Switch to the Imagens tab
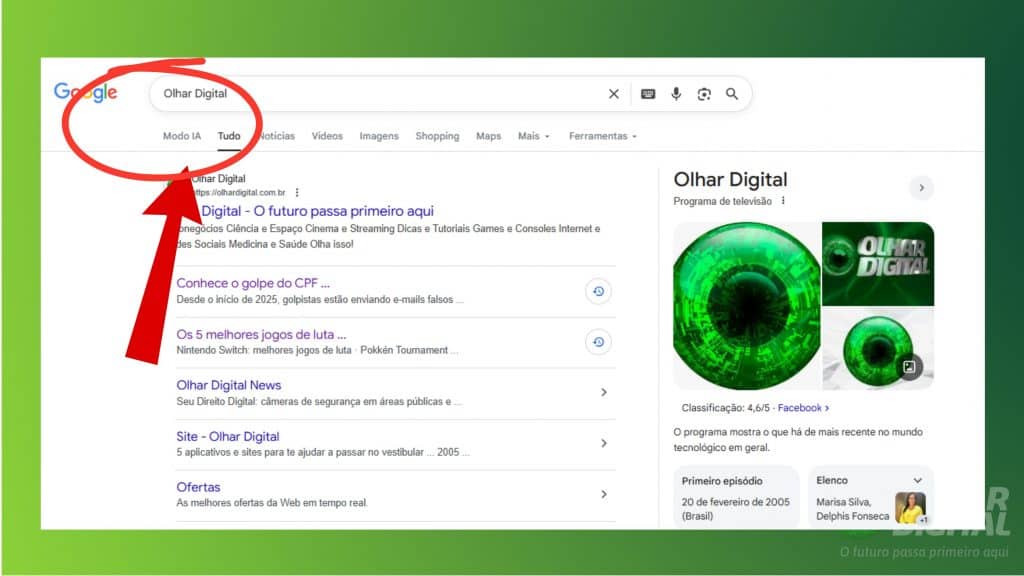Image resolution: width=1024 pixels, height=576 pixels. [x=379, y=136]
